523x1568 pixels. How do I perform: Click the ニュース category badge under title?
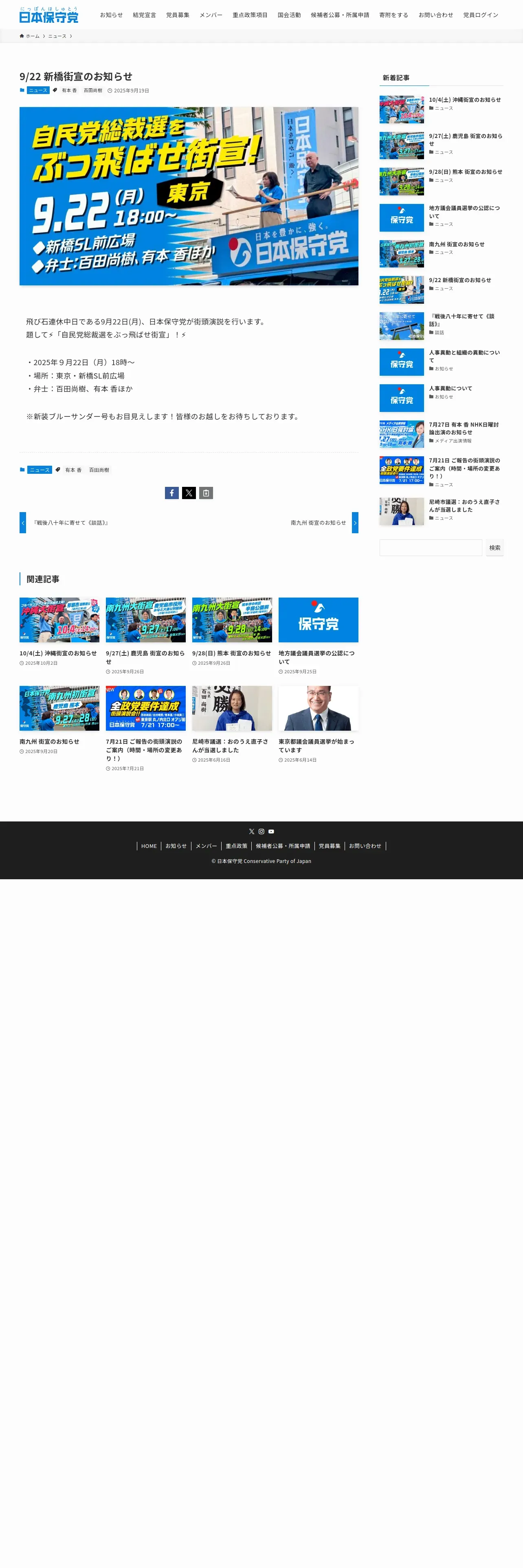coord(38,90)
